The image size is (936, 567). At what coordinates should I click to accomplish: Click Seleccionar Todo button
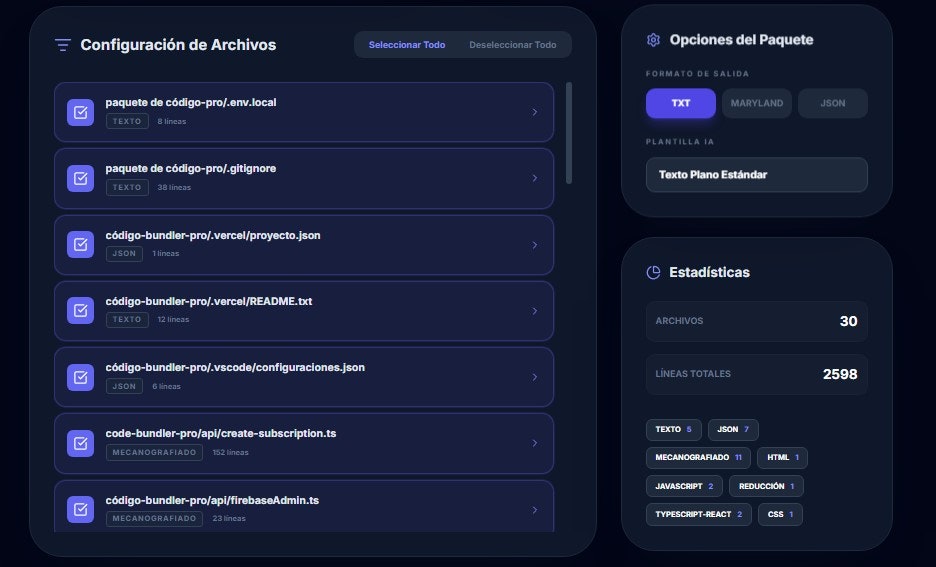click(x=407, y=45)
